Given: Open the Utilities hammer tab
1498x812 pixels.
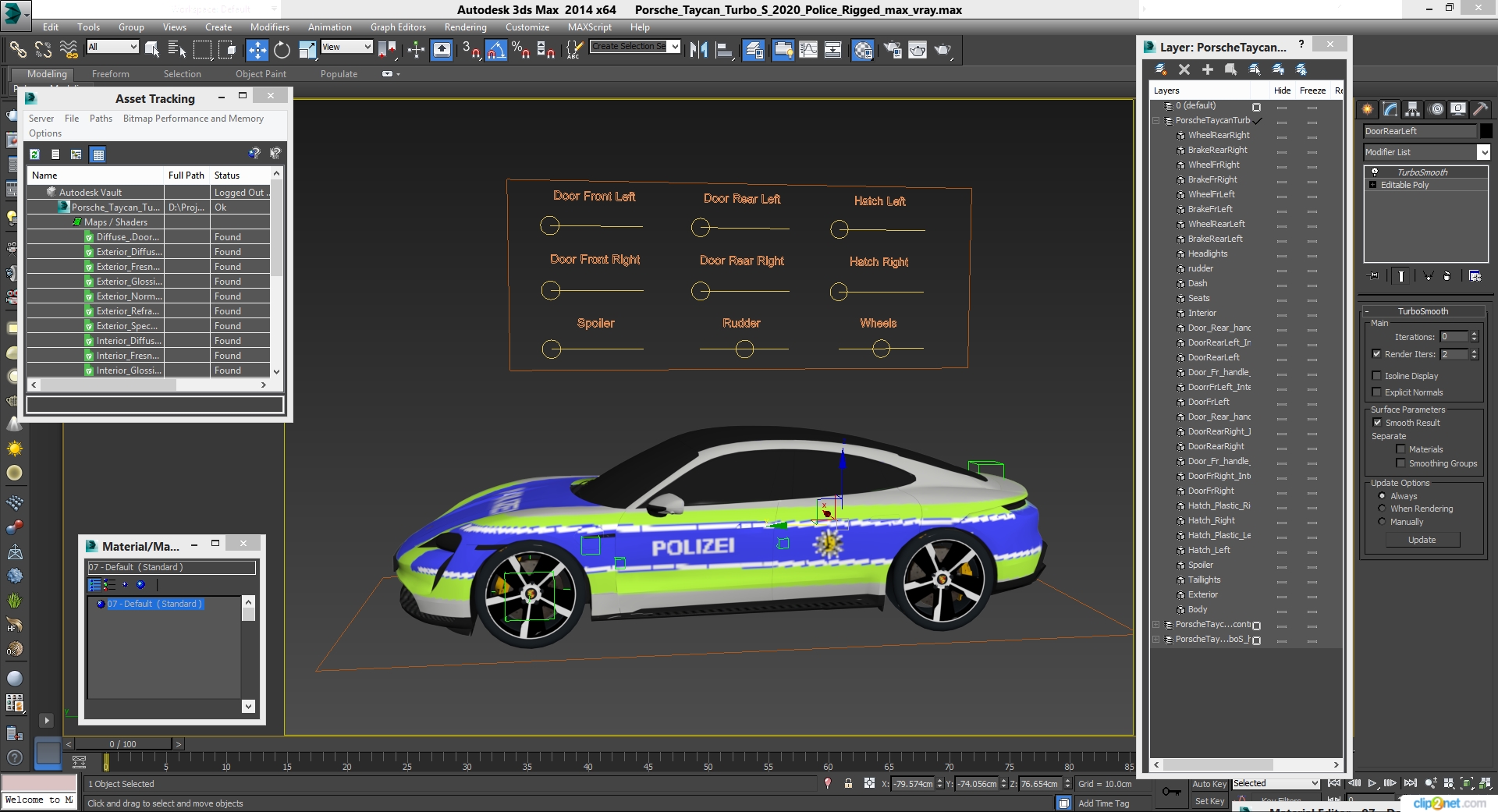Looking at the screenshot, I should tap(1481, 109).
